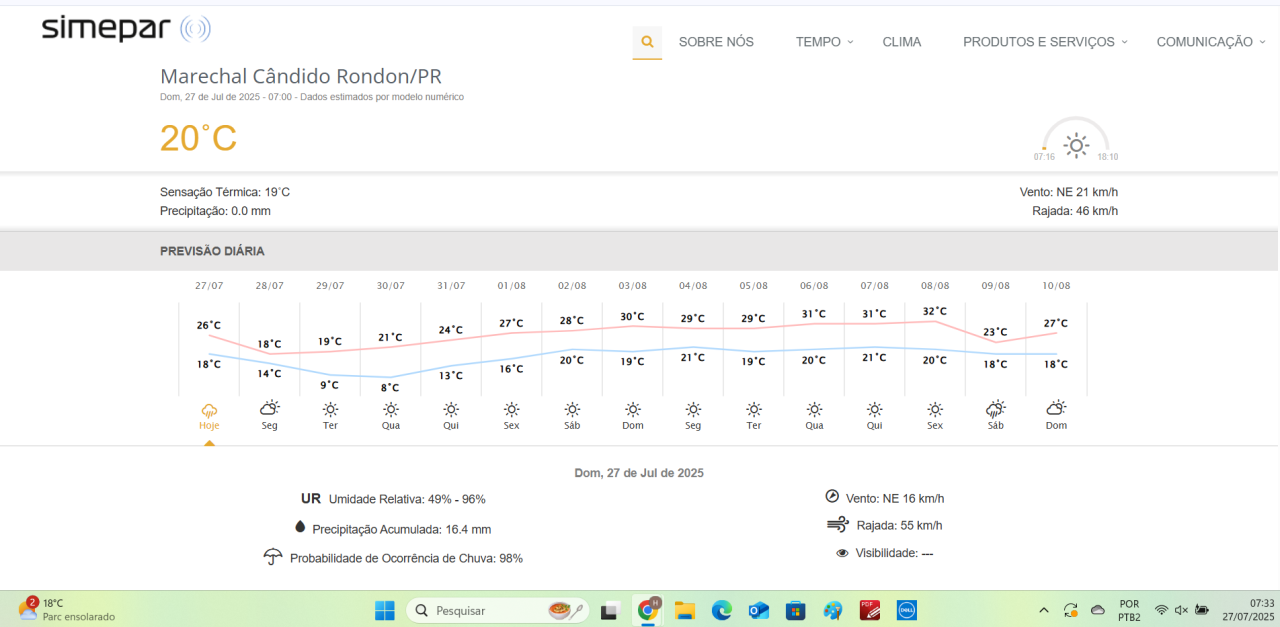Click the 08/08 date header
This screenshot has height=627, width=1280.
click(x=935, y=286)
